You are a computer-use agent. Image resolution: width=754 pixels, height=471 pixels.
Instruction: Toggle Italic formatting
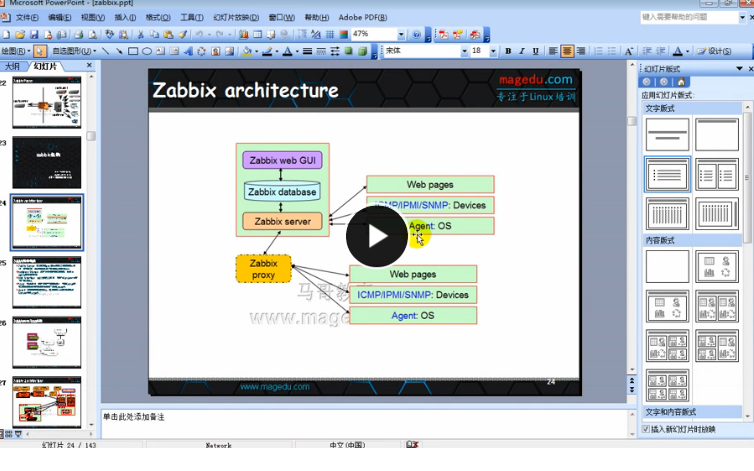pos(522,51)
